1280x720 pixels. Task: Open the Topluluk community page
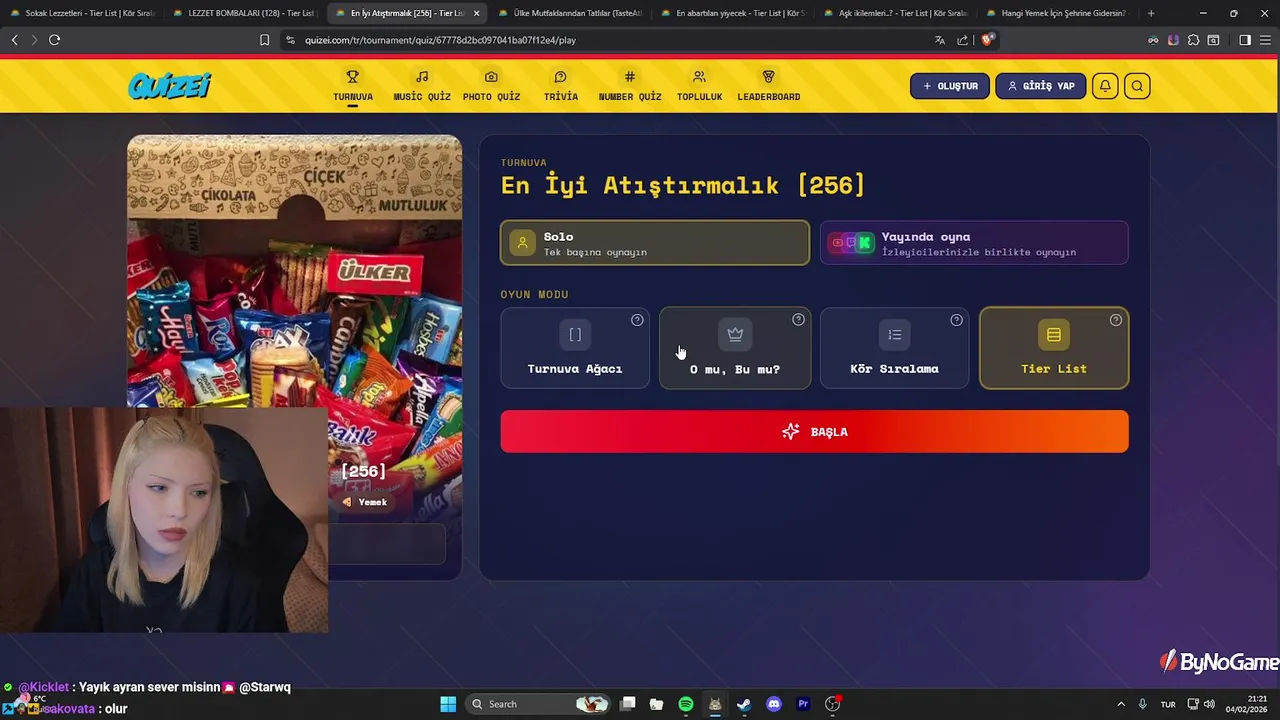pos(699,86)
